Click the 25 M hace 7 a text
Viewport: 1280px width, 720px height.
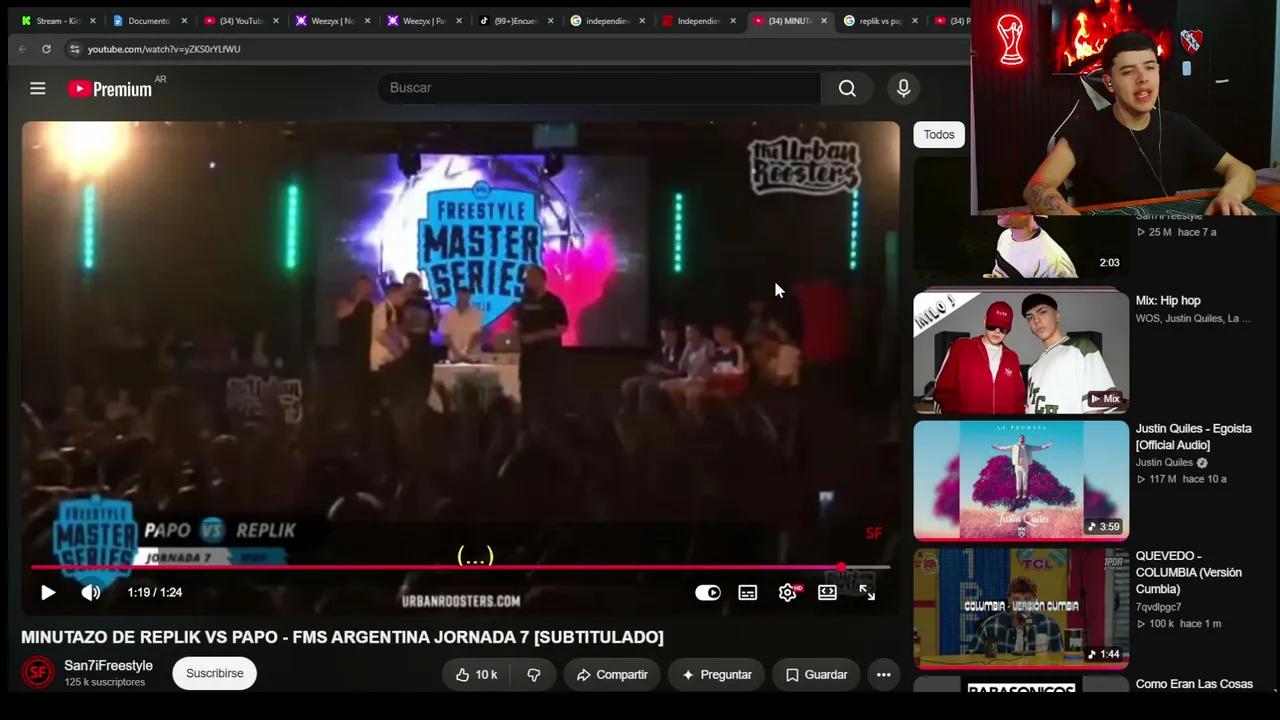tap(1176, 232)
